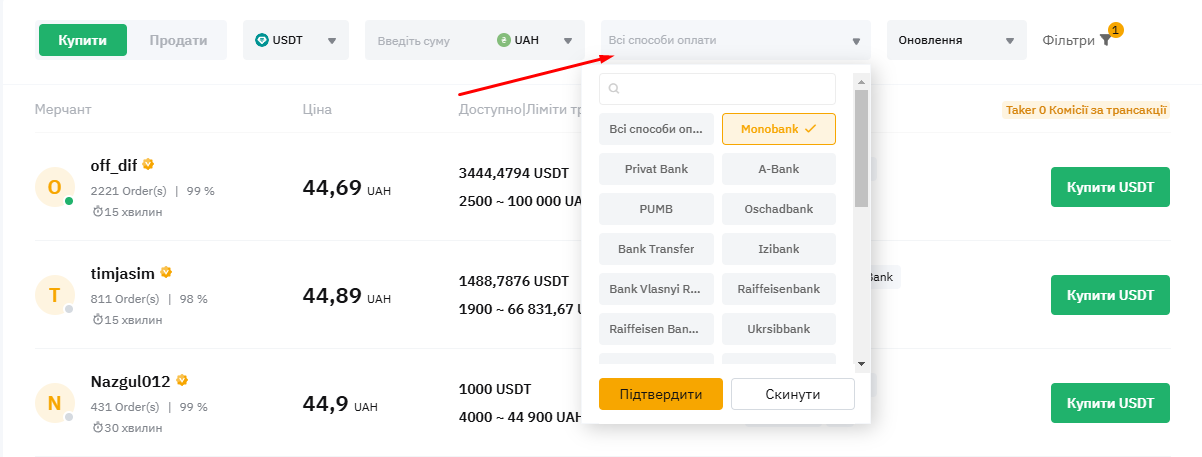The width and height of the screenshot is (1202, 457).
Task: Click the search magnifier icon
Action: pos(614,89)
